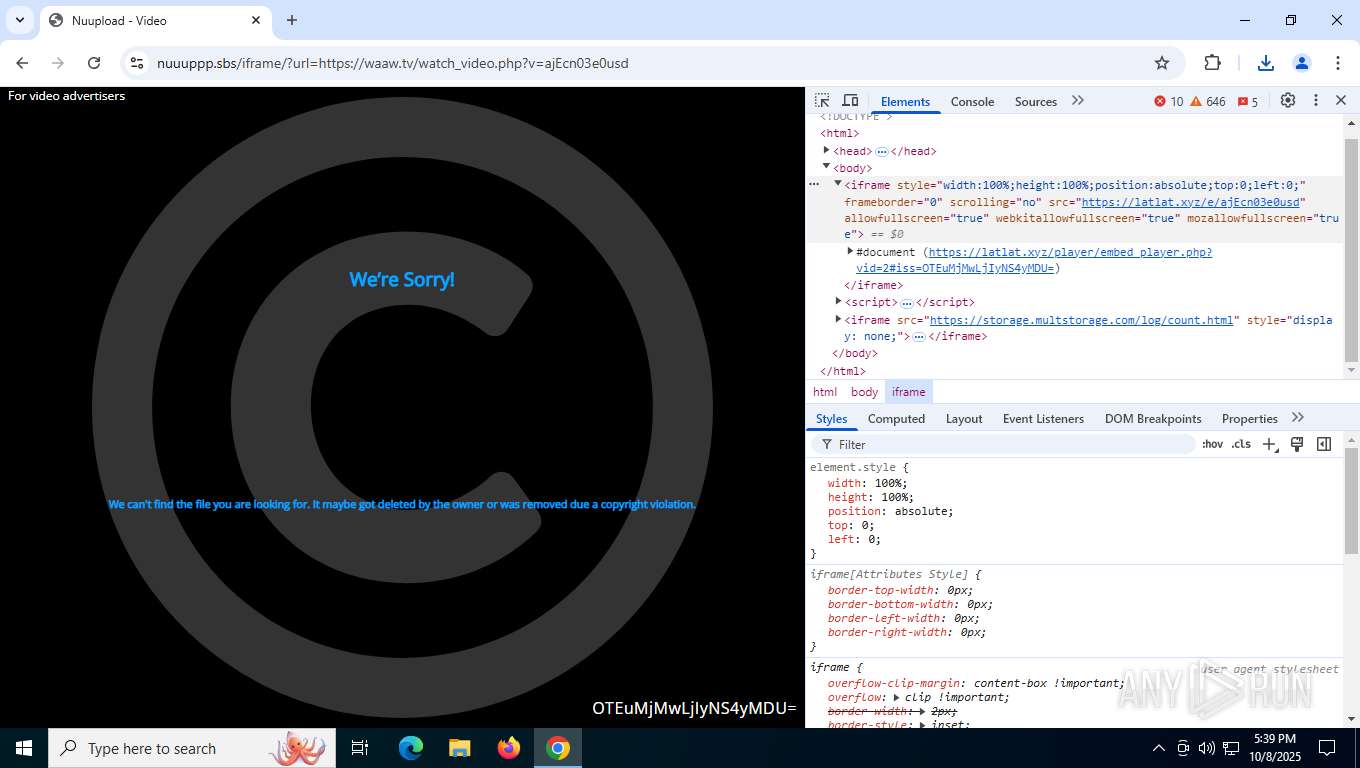
Task: Open a new browser tab
Action: (292, 20)
